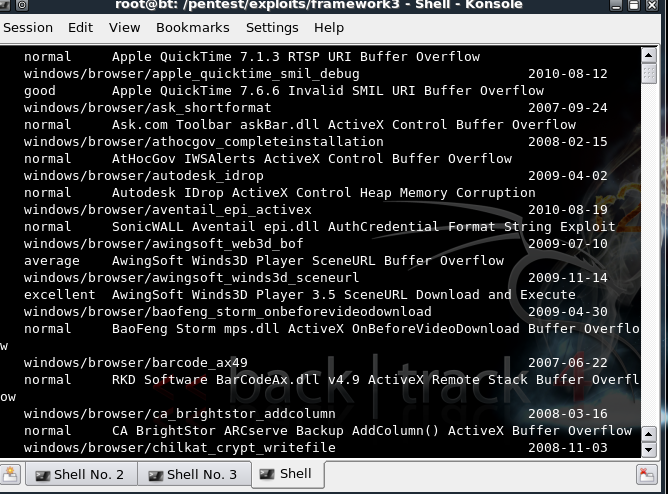Click the 'excellent' rank text
The height and width of the screenshot is (494, 668).
point(60,295)
